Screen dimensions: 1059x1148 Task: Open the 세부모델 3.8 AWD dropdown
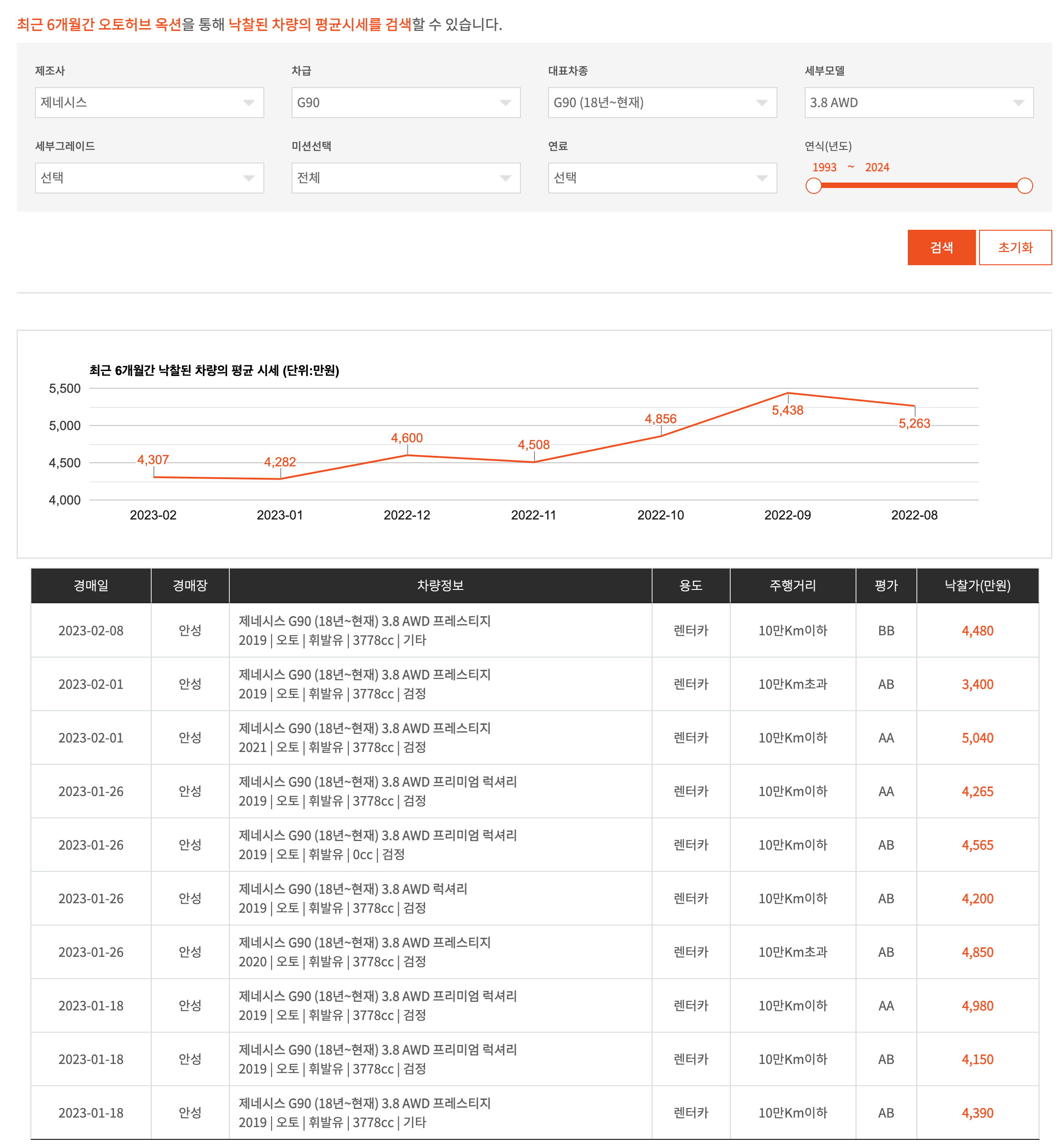[919, 103]
